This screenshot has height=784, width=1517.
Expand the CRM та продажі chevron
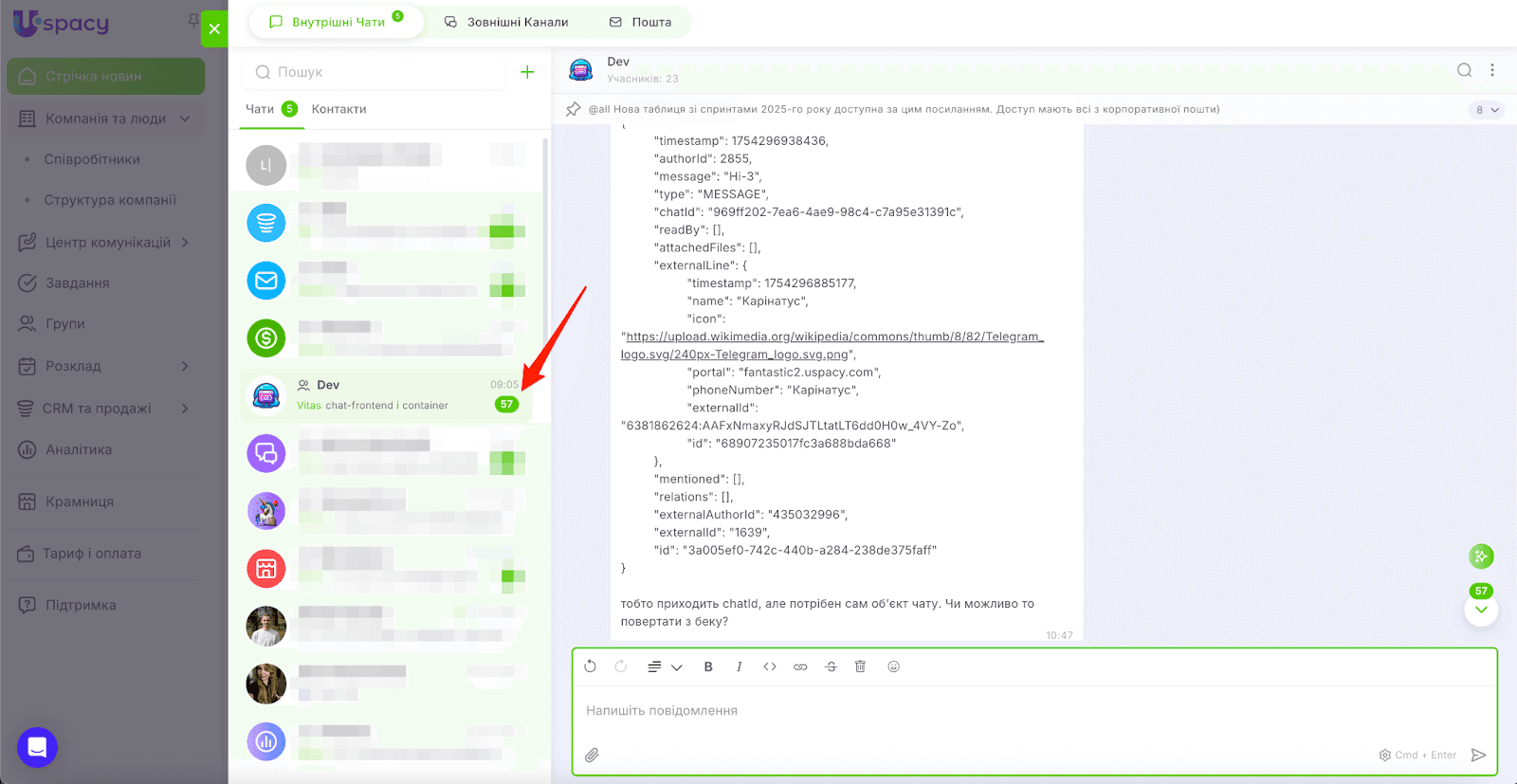click(x=185, y=409)
